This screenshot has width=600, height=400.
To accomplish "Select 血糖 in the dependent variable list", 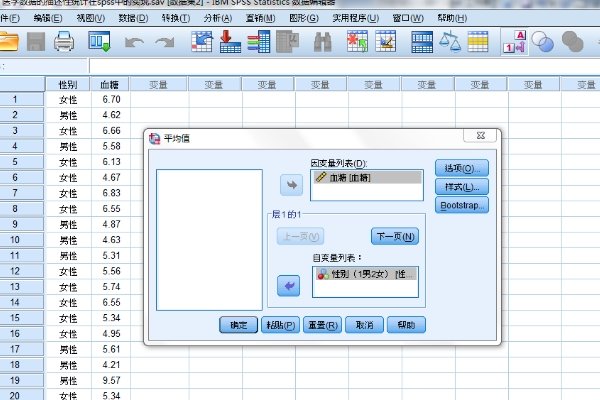I will pos(367,177).
